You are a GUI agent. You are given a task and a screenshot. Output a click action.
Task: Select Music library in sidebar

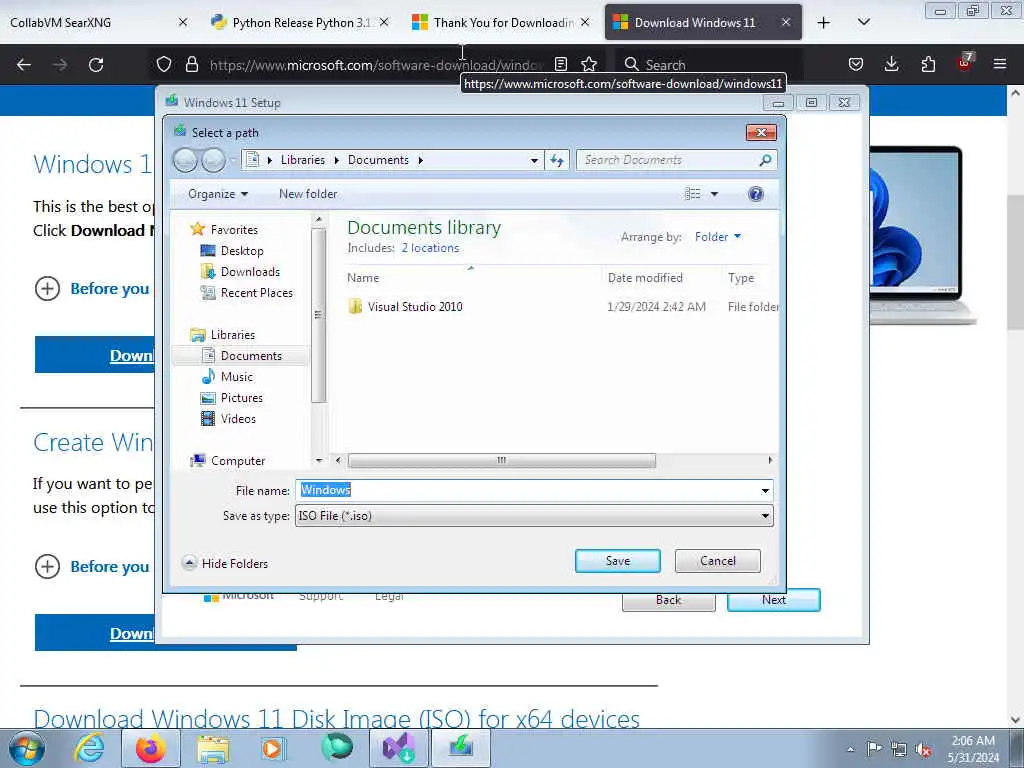(236, 377)
